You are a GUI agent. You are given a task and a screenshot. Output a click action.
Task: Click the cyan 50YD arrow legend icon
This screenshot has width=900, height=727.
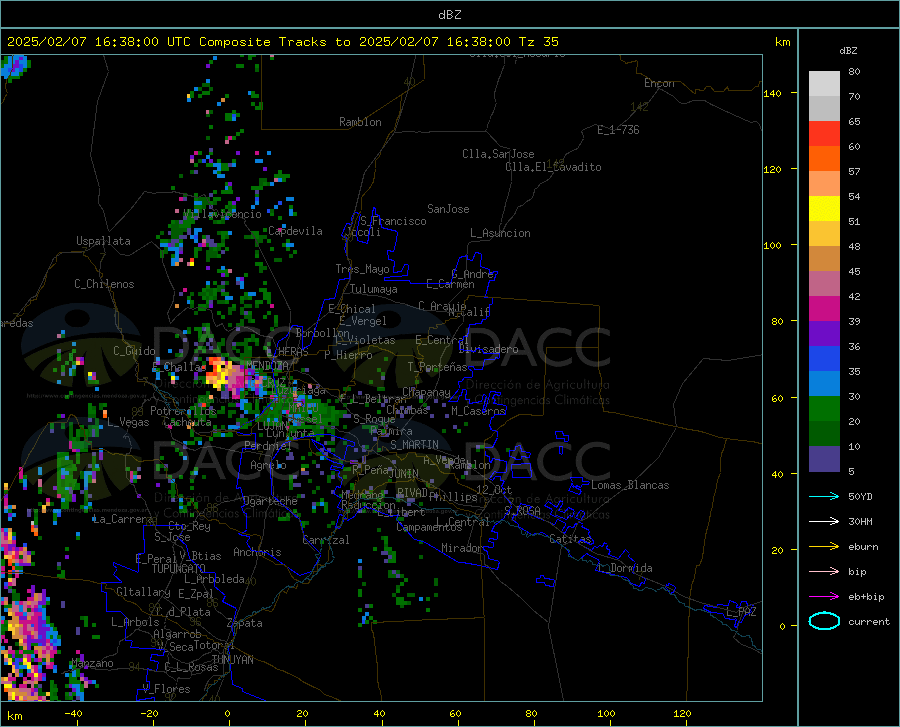824,496
